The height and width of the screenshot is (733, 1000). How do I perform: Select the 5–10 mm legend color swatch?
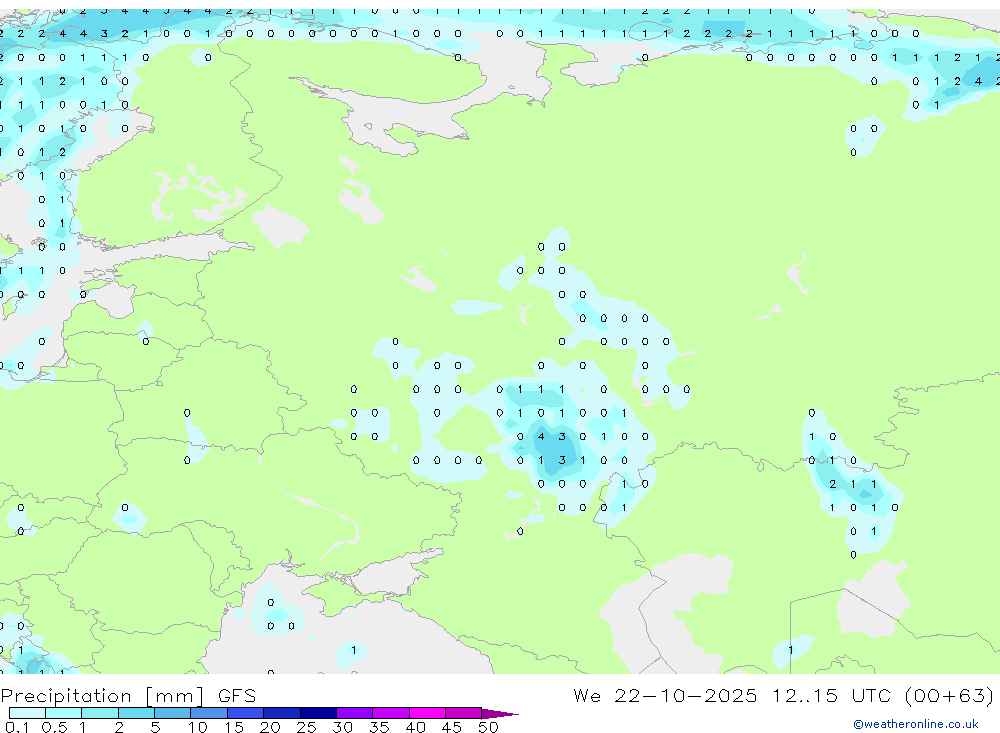click(173, 713)
